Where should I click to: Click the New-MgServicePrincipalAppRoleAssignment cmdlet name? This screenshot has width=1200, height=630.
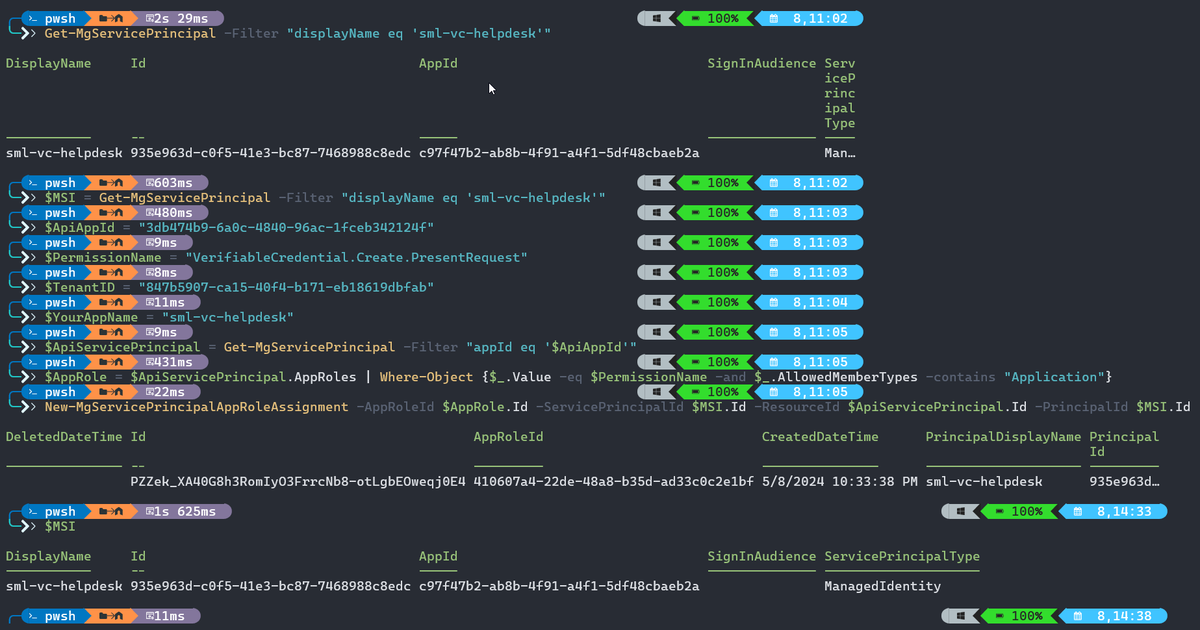(x=196, y=408)
